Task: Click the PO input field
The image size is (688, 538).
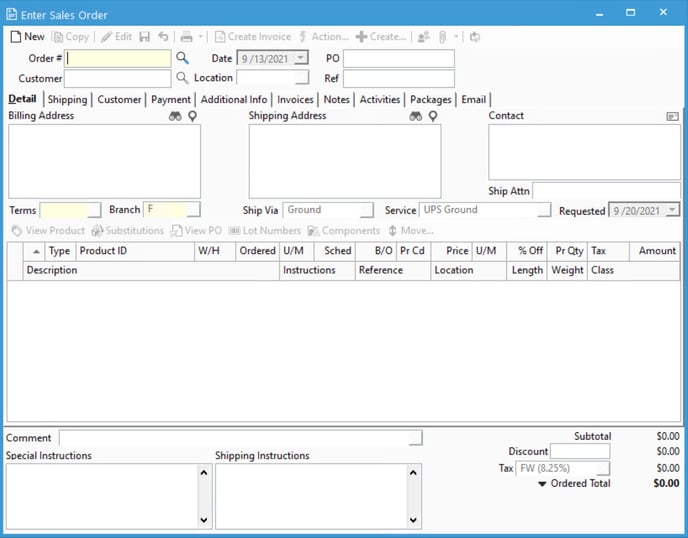Action: tap(398, 58)
